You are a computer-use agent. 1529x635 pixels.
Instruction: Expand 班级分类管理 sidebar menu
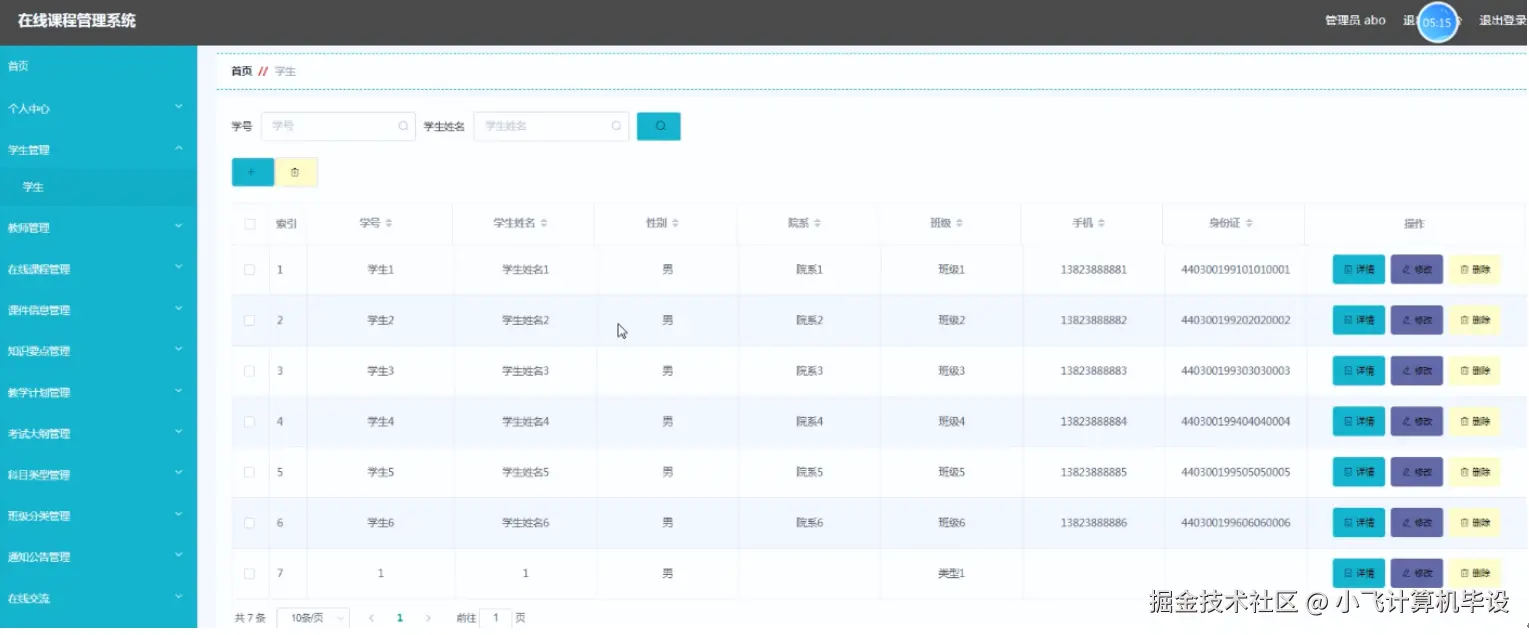[98, 516]
